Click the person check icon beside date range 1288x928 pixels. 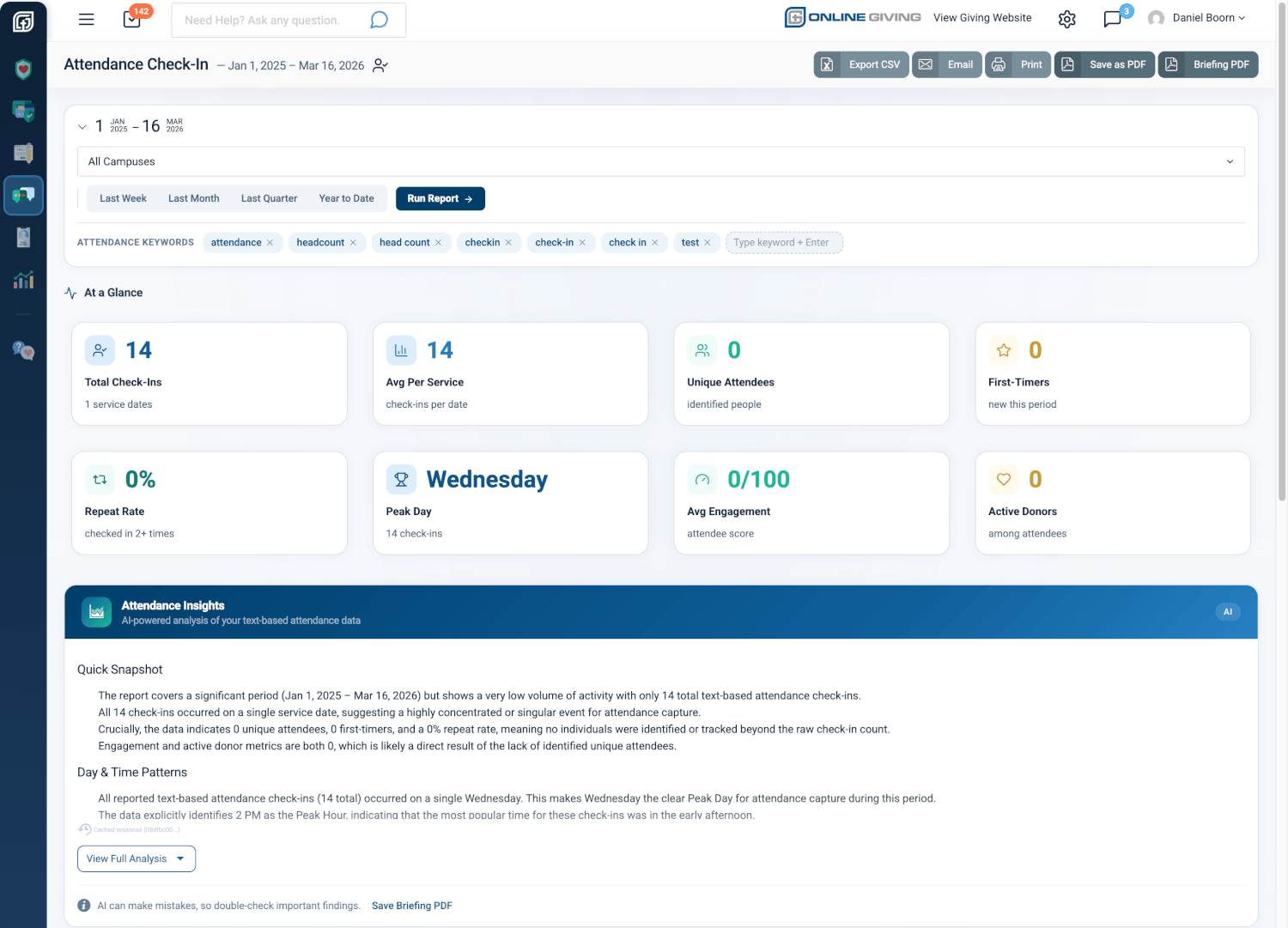pyautogui.click(x=380, y=65)
